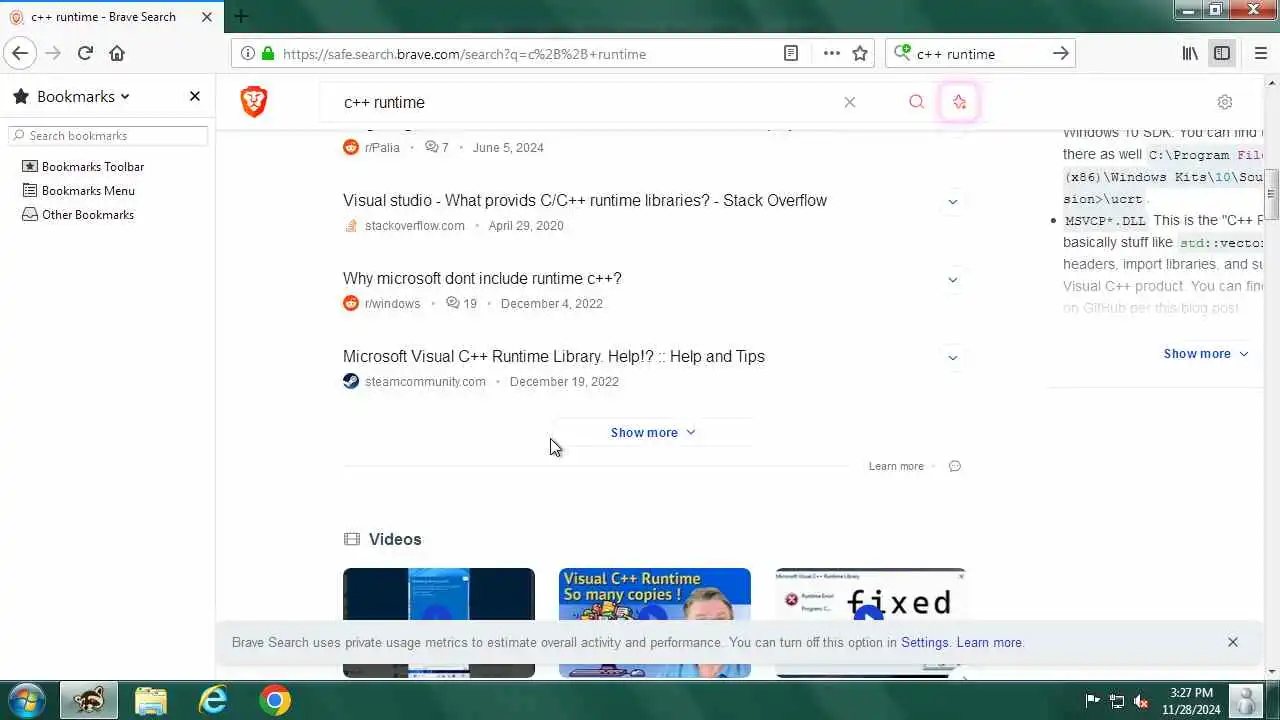Launch Google Chrome from taskbar
The image size is (1280, 720).
coord(275,700)
